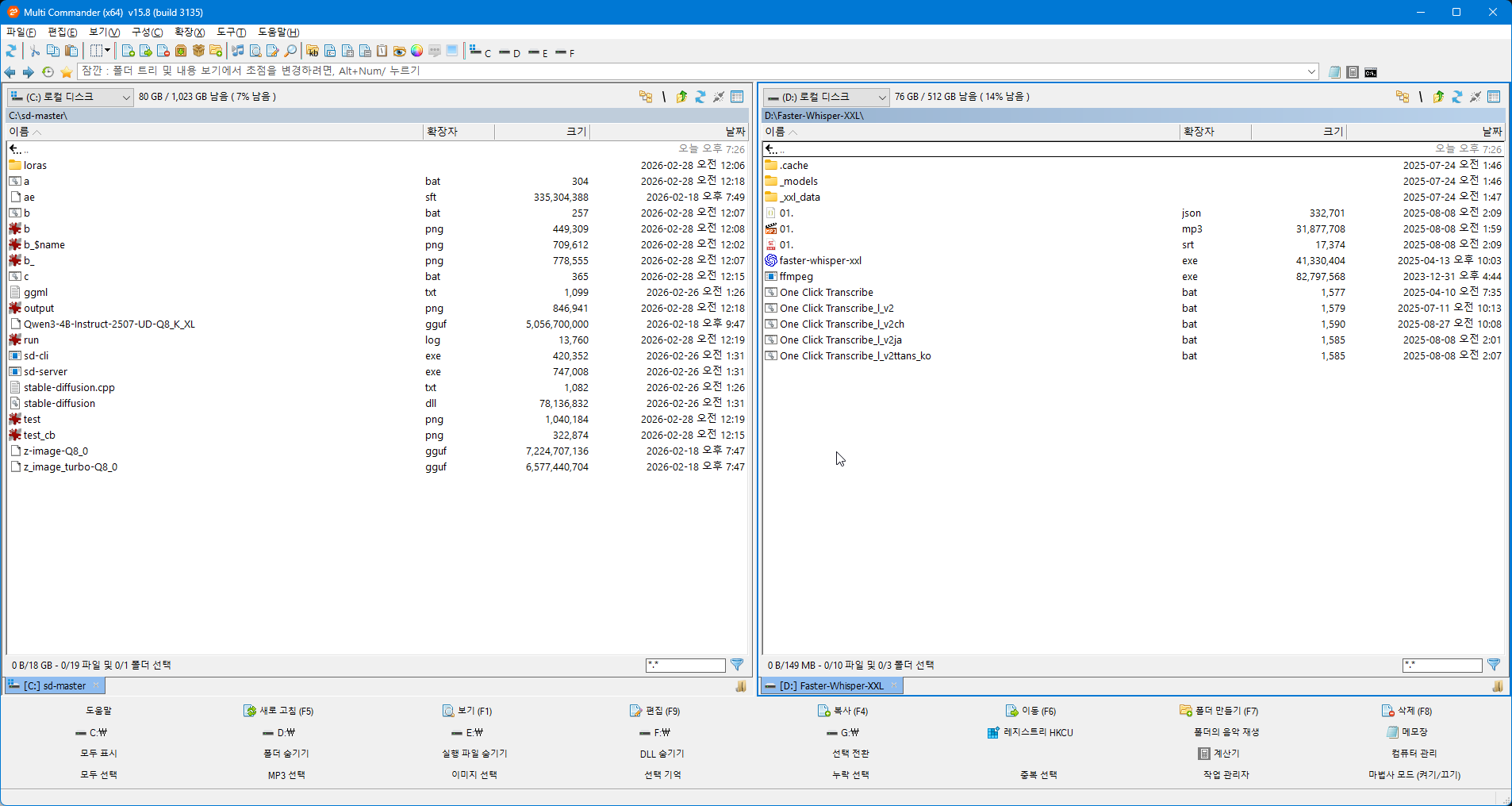
Task: Open the 편집 menu
Action: 62,32
